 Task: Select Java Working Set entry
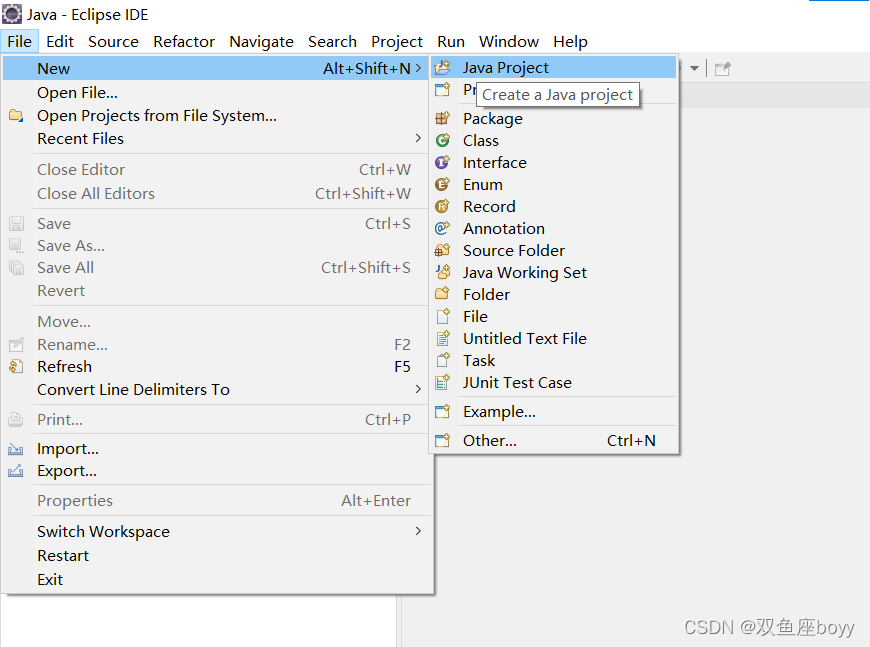(554, 272)
